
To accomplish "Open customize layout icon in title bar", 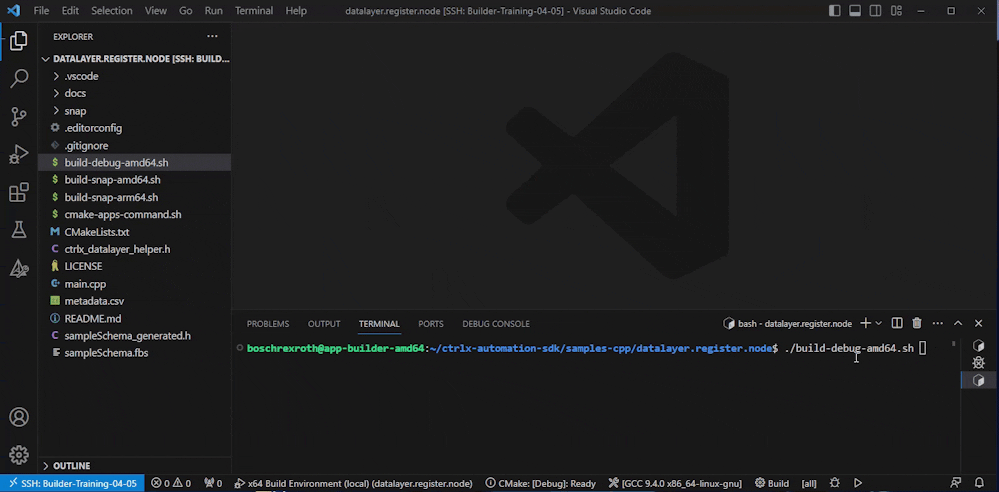I will 896,11.
